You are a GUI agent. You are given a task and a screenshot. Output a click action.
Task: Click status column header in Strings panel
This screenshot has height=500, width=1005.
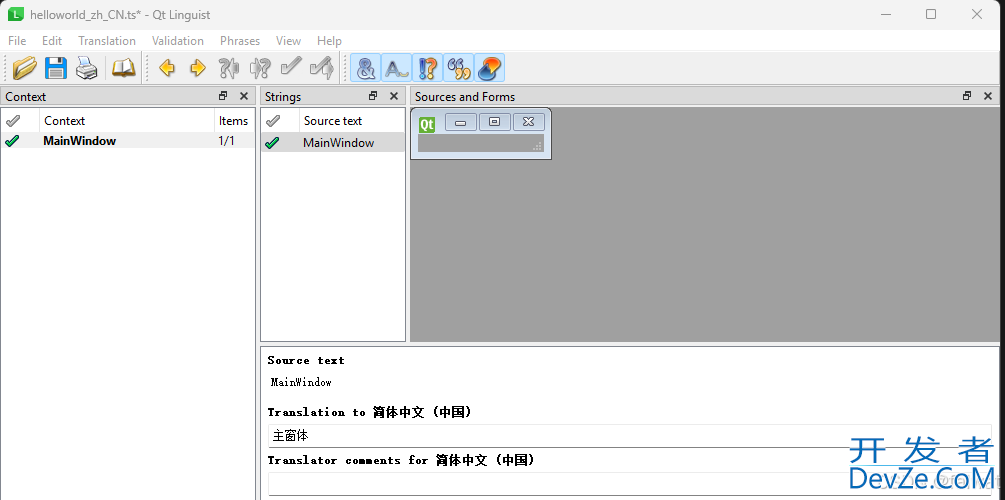[280, 121]
